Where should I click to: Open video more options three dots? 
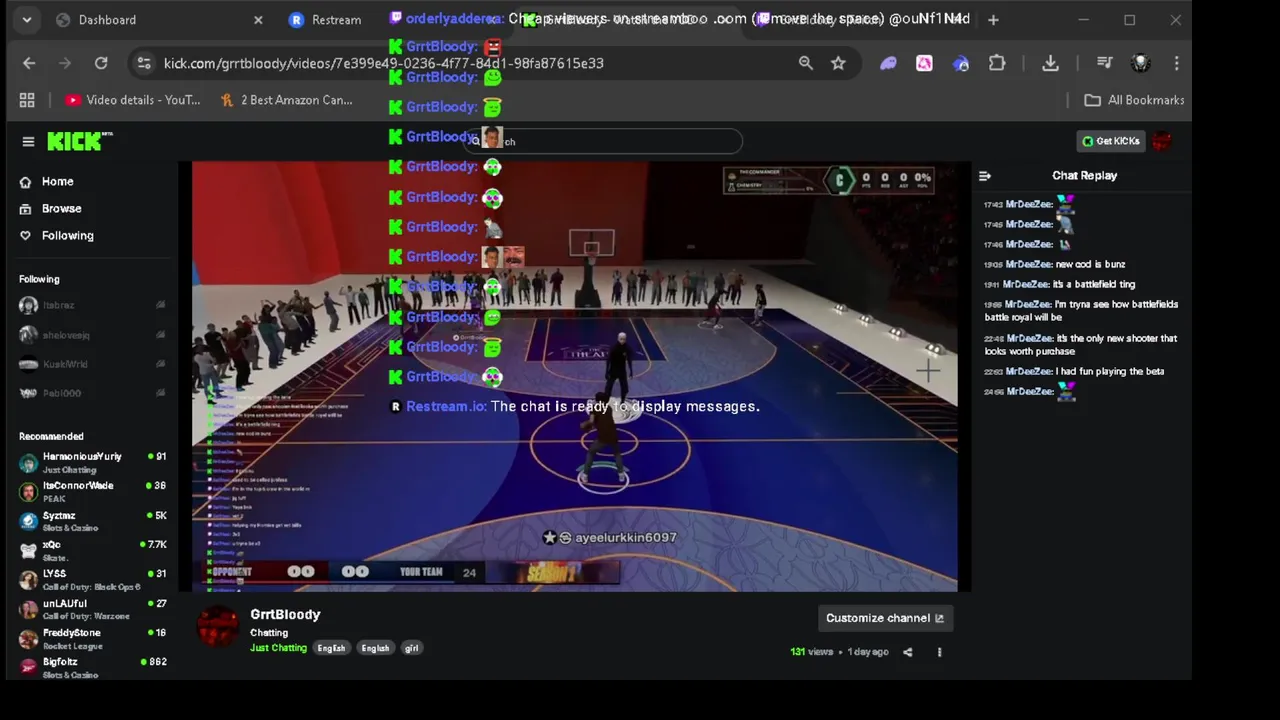939,652
